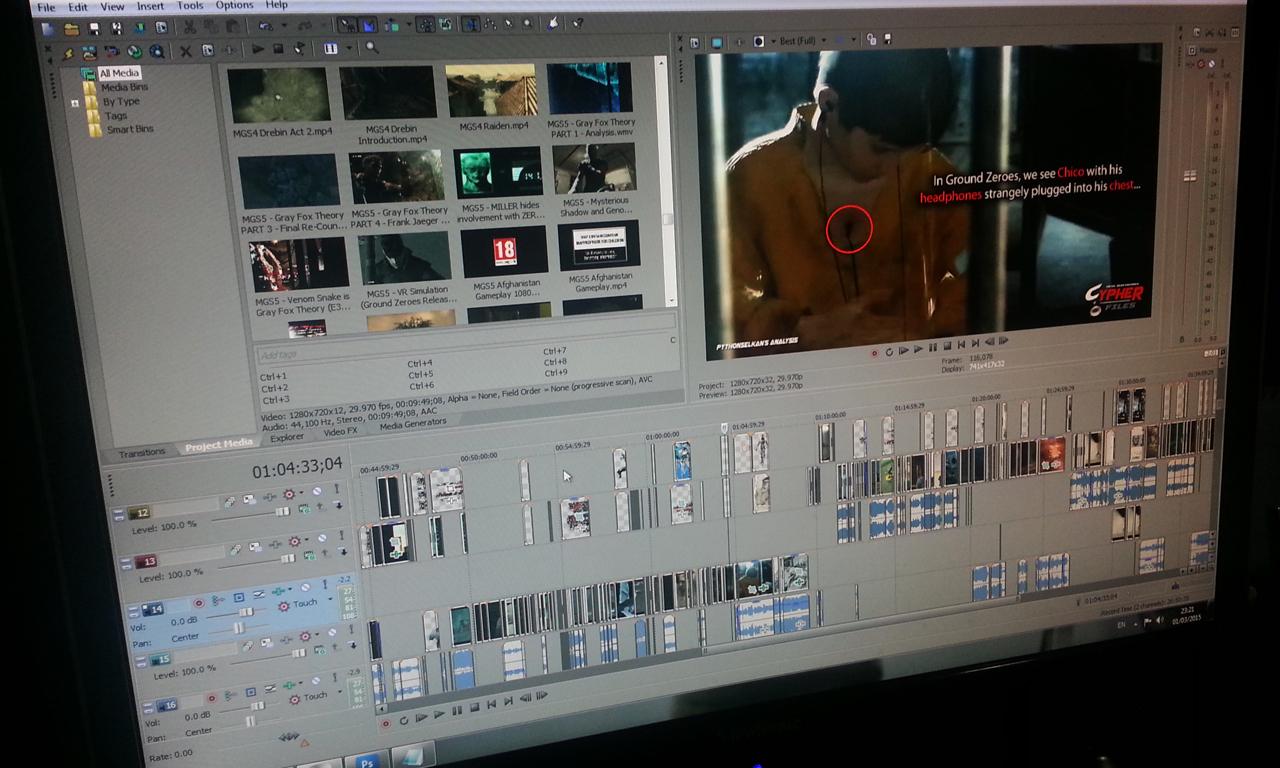1280x768 pixels.
Task: Click the Open project folder icon
Action: pyautogui.click(x=71, y=29)
